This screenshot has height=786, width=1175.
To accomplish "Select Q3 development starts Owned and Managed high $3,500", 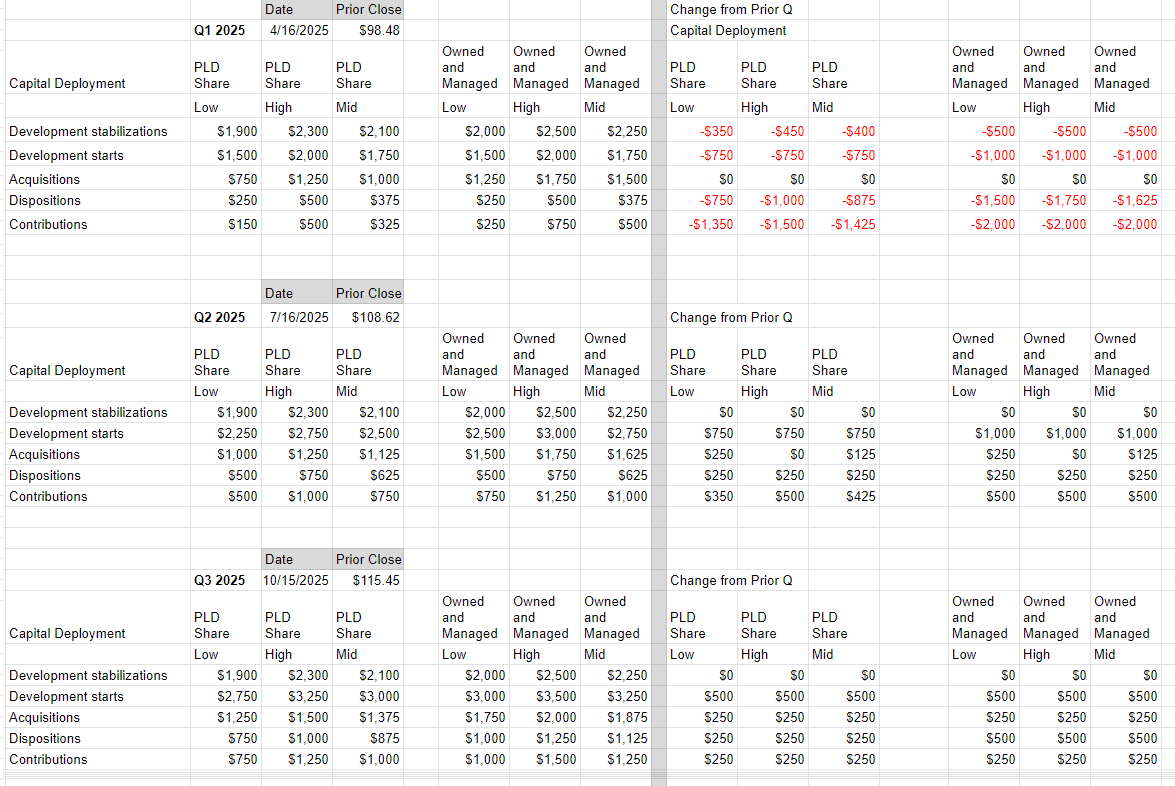I will [x=545, y=697].
